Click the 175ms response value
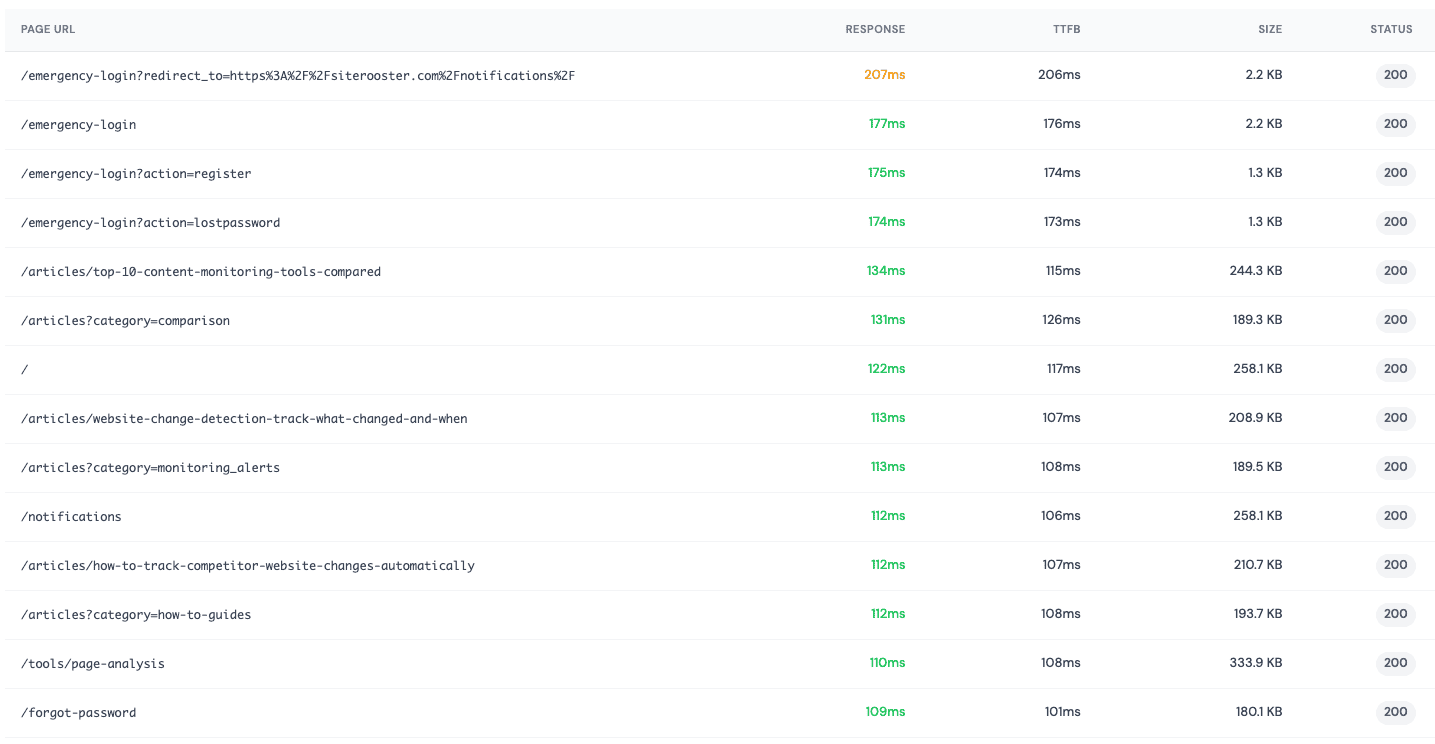The width and height of the screenshot is (1435, 744). pyautogui.click(x=887, y=173)
